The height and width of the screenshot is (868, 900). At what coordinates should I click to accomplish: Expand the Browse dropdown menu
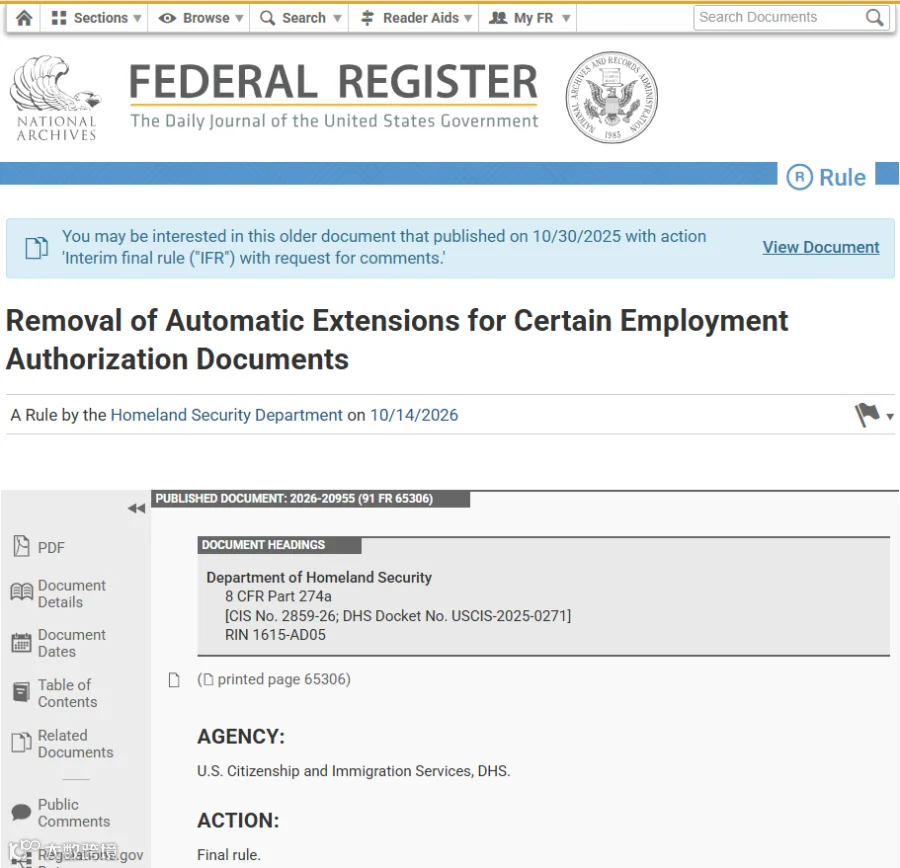tap(201, 18)
